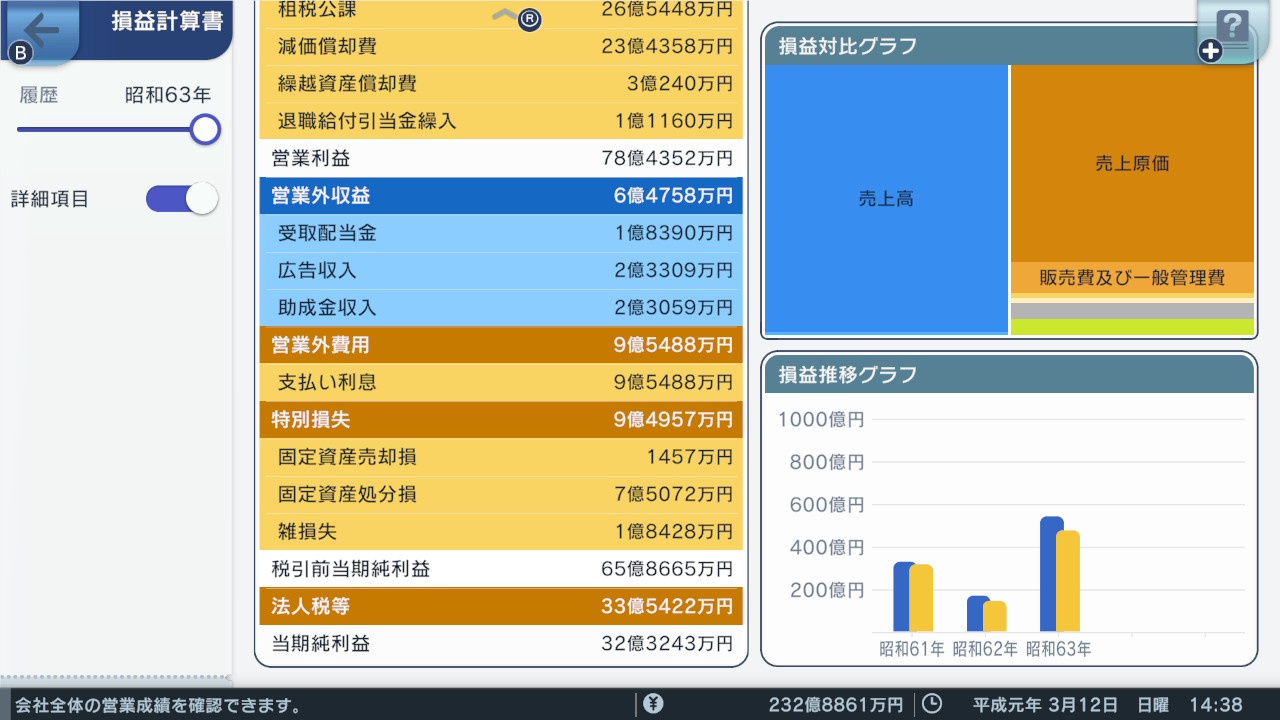Click the yen money icon in status bar
The image size is (1280, 720).
(654, 704)
